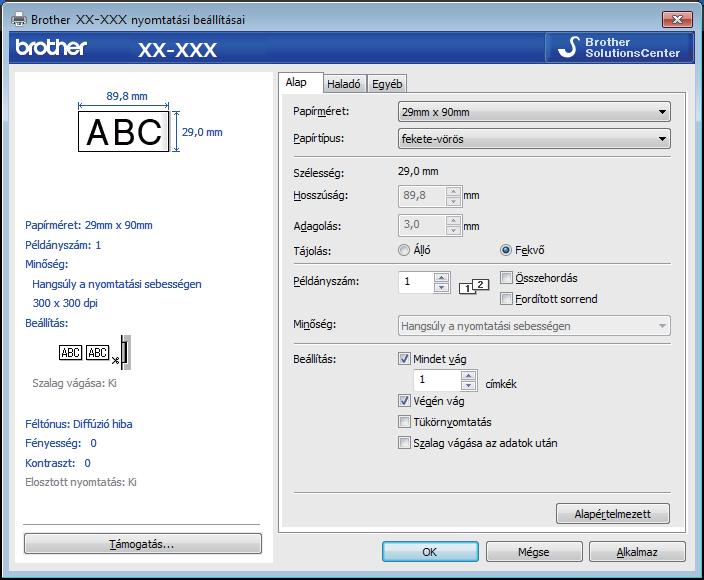Screen dimensions: 704x580
Task: Click 'Papírméret: 29mm x 90mm' summary text
Action: tap(89, 225)
